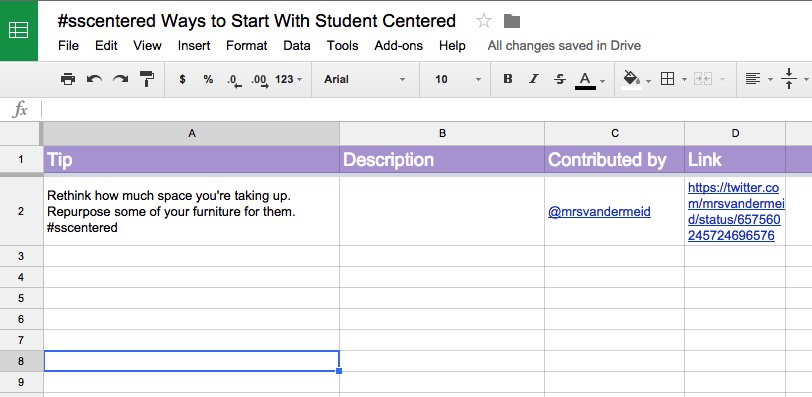Viewport: 812px width, 397px height.
Task: Open the Insert menu
Action: pyautogui.click(x=194, y=46)
